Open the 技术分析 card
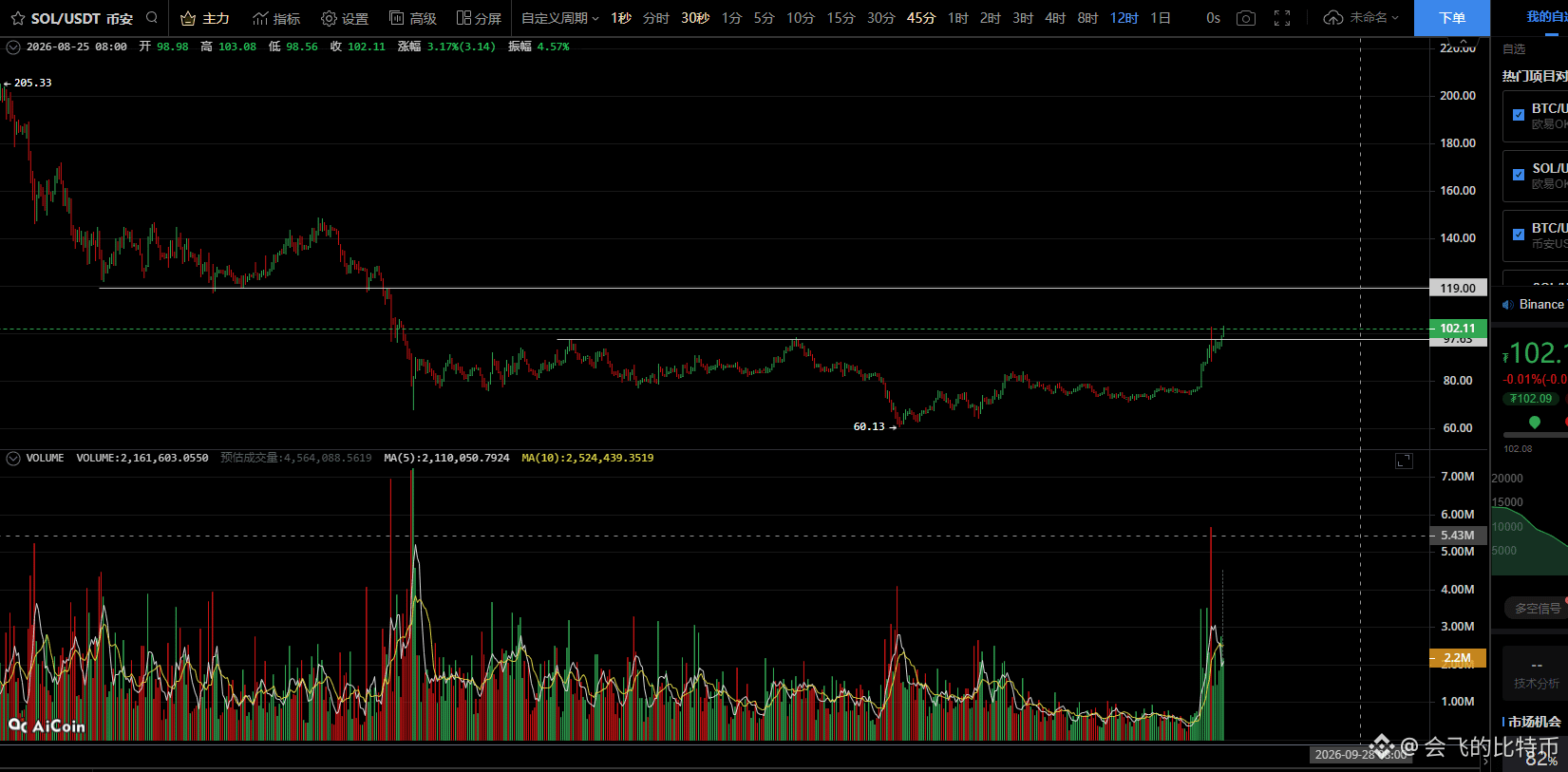This screenshot has width=1568, height=772. (1536, 673)
